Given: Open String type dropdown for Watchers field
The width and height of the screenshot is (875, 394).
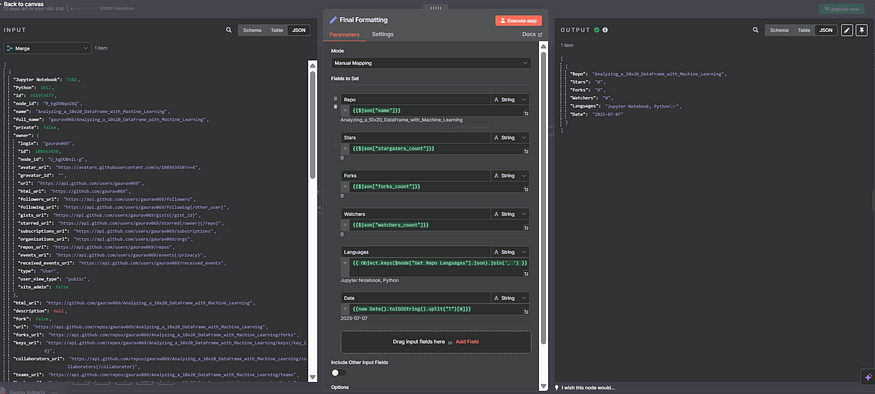Looking at the screenshot, I should (x=510, y=214).
